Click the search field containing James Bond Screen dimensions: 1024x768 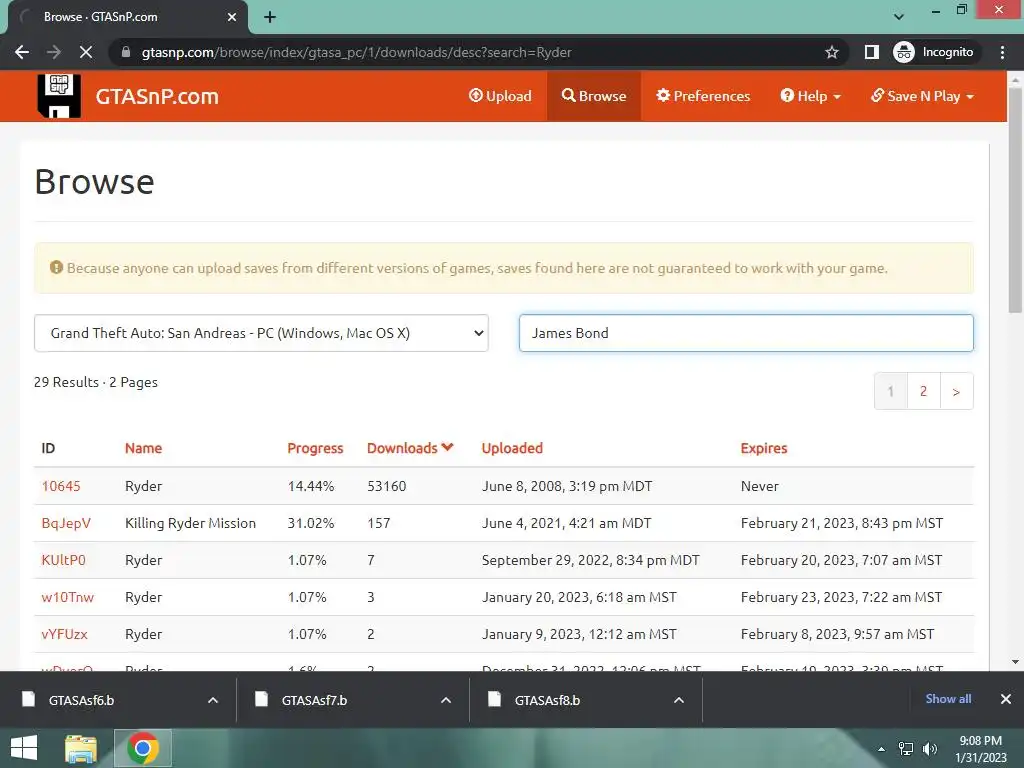[x=746, y=333]
